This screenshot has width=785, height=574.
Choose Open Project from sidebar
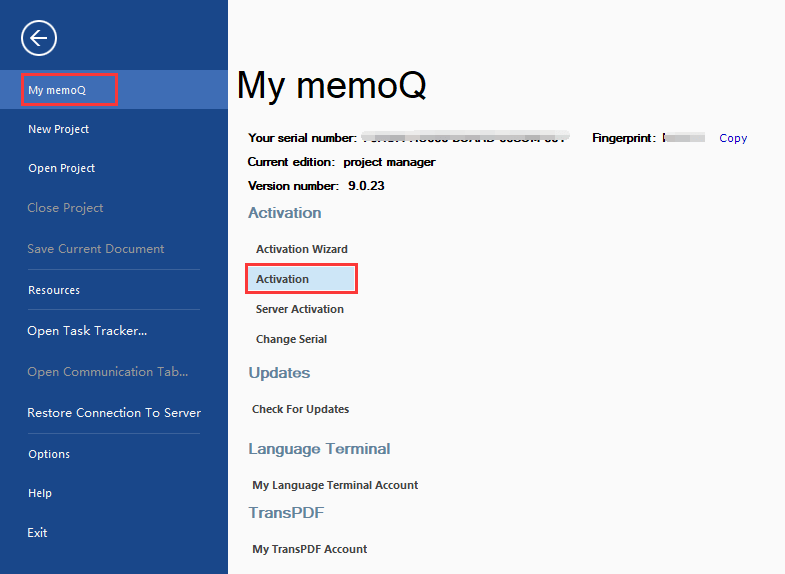tap(62, 168)
